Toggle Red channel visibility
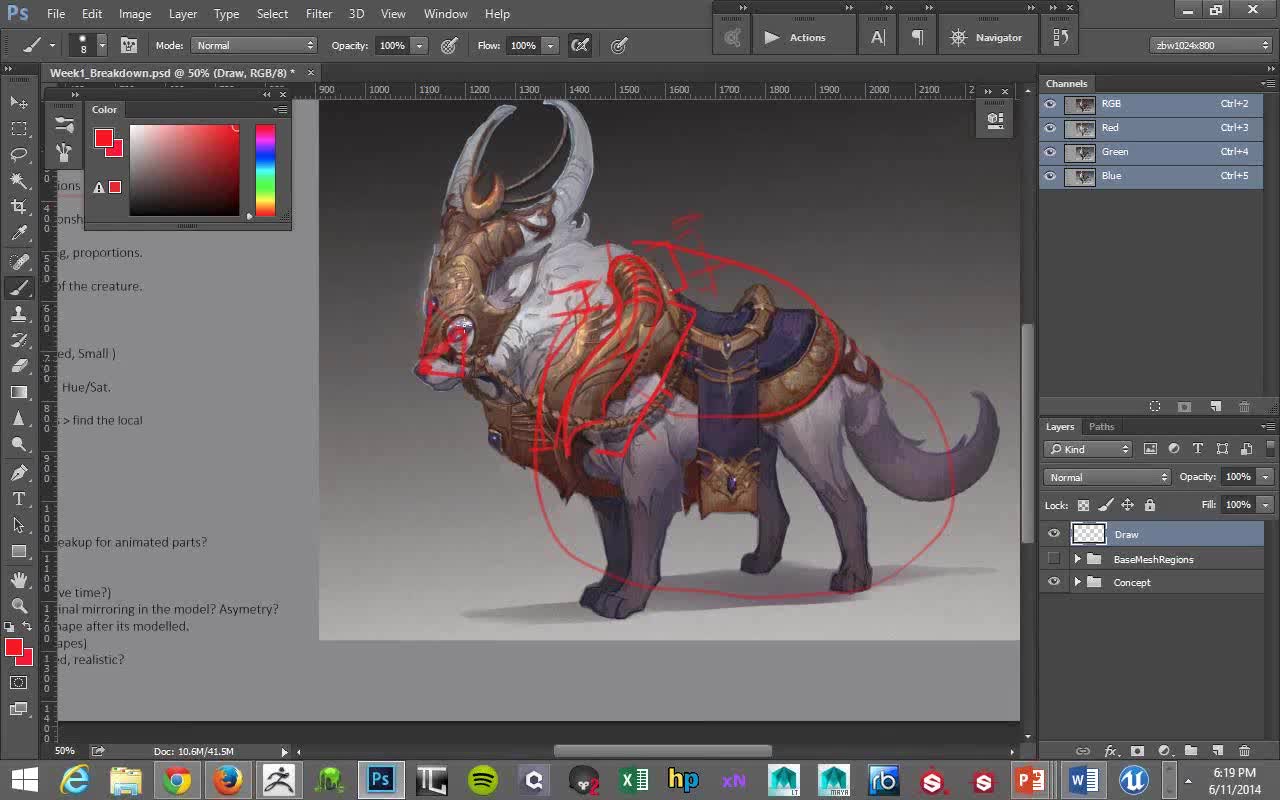The height and width of the screenshot is (800, 1280). click(1050, 128)
